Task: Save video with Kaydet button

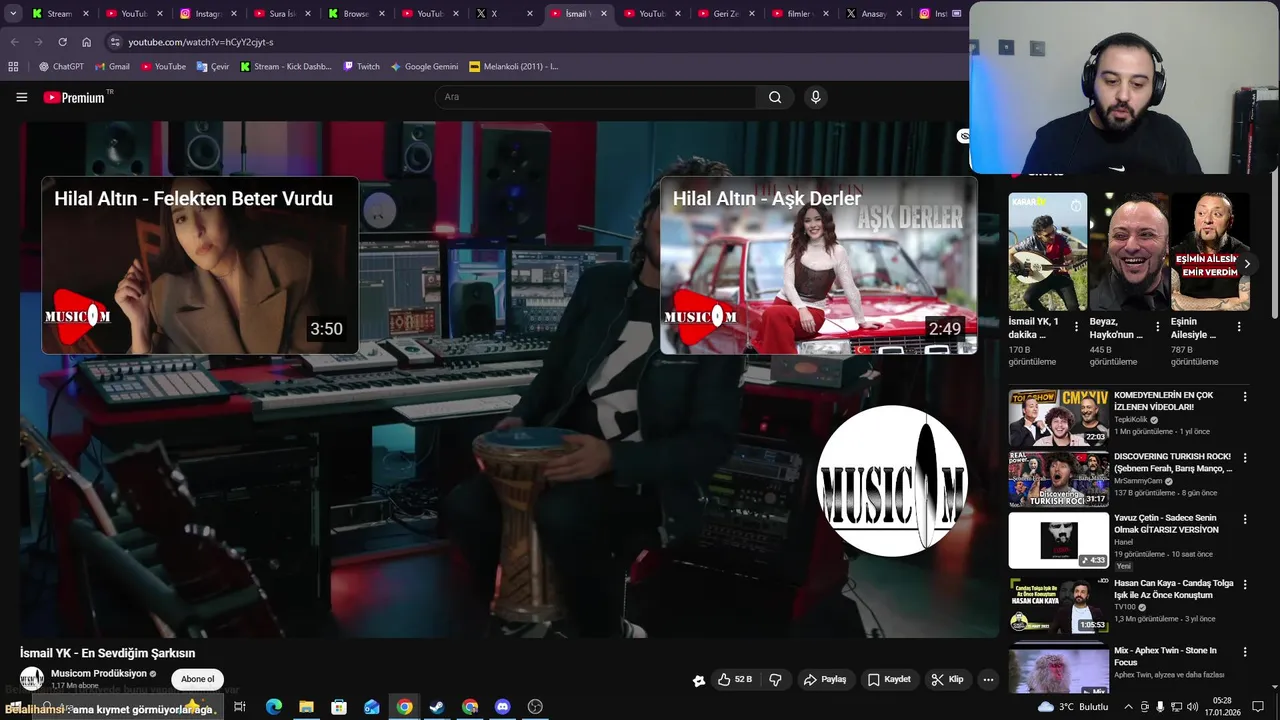Action: coord(889,680)
